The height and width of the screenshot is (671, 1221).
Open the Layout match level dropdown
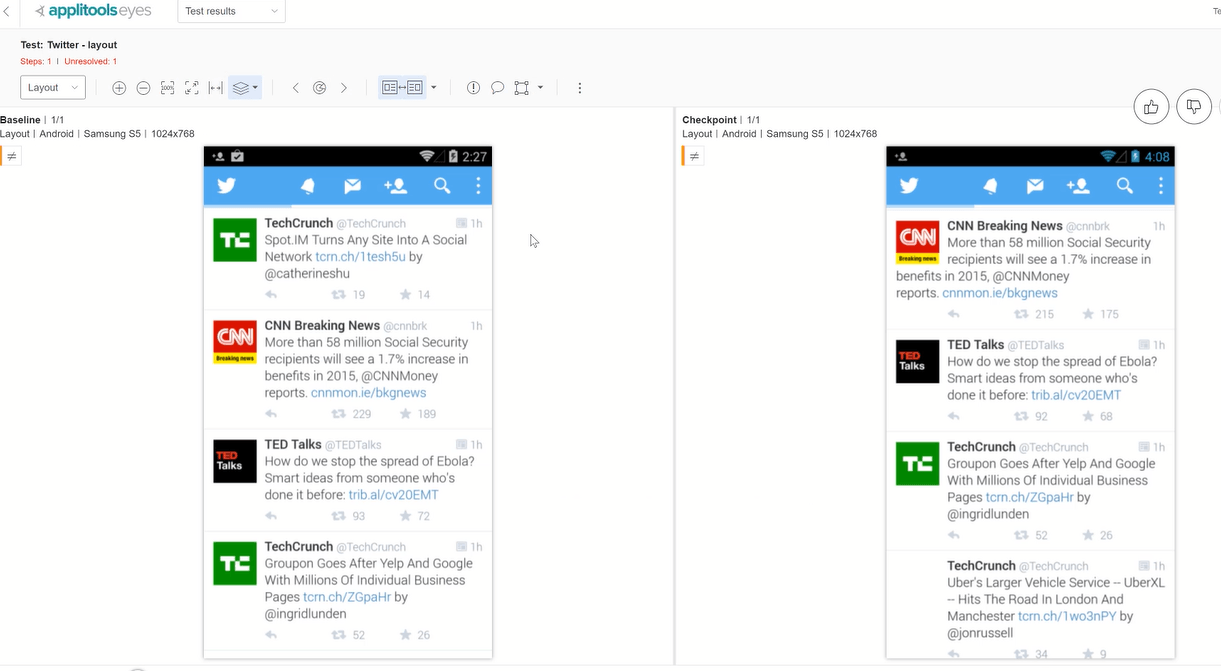point(53,87)
